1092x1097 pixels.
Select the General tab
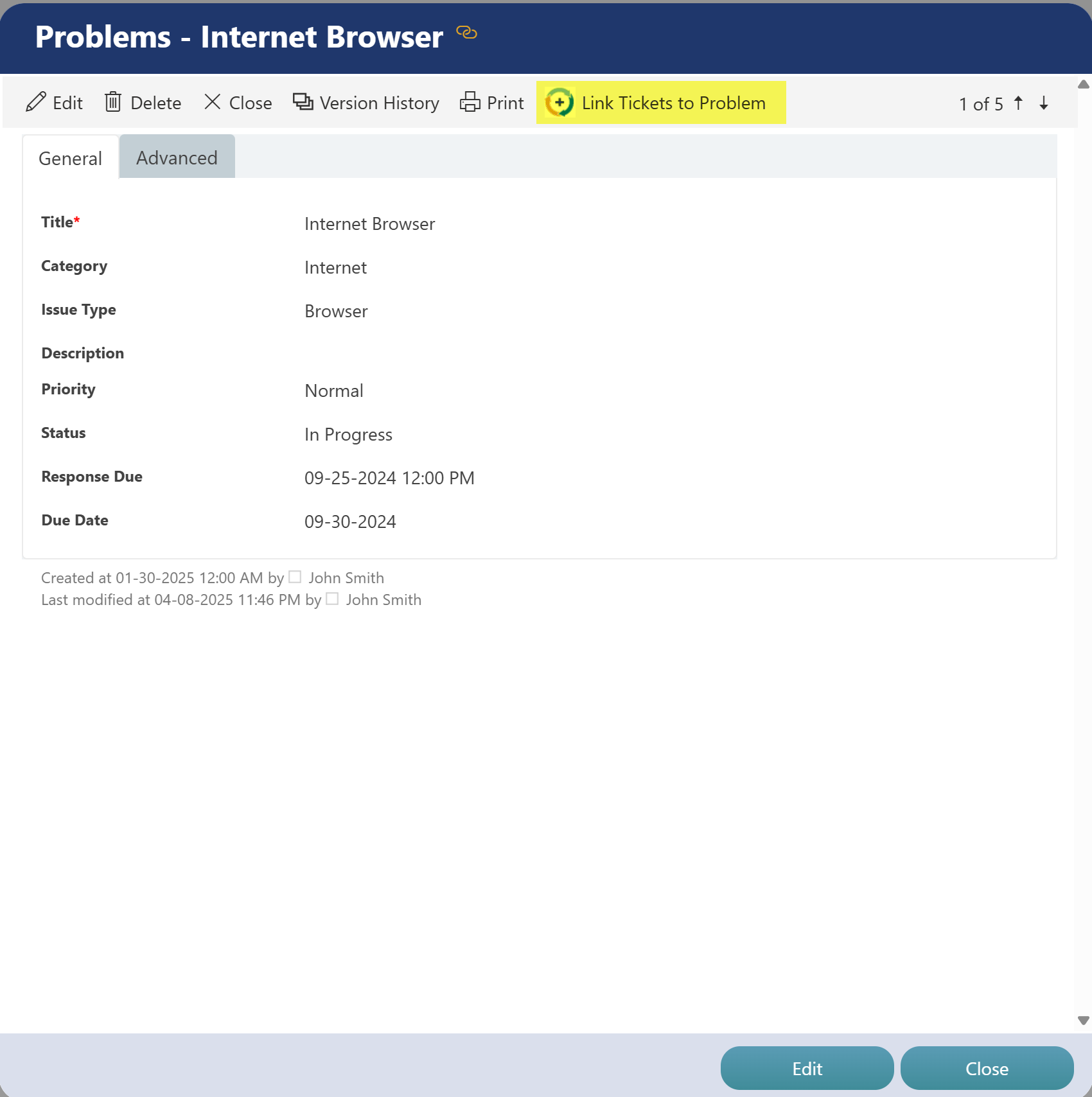tap(70, 158)
